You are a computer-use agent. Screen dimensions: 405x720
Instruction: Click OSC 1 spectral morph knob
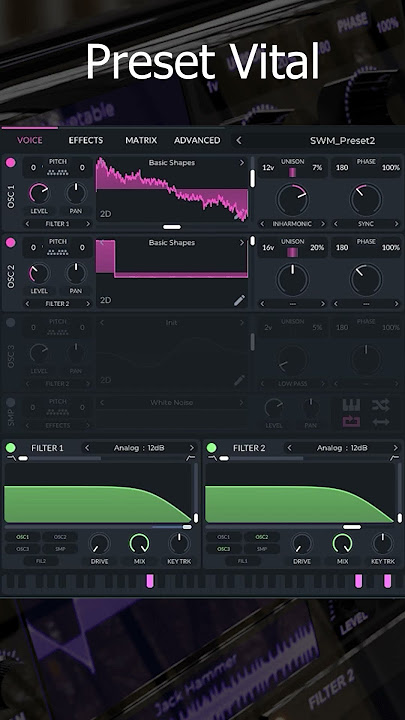click(292, 199)
